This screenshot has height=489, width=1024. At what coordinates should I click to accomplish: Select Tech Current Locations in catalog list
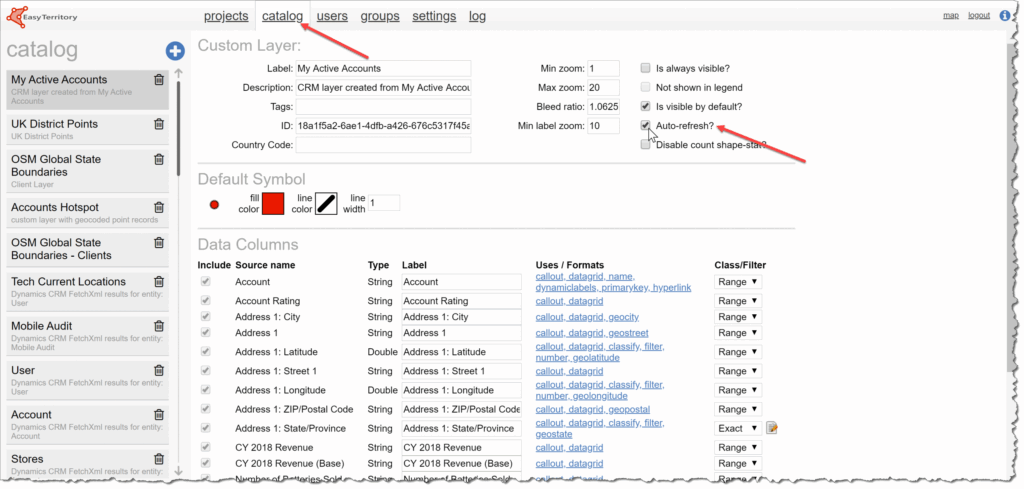click(88, 291)
